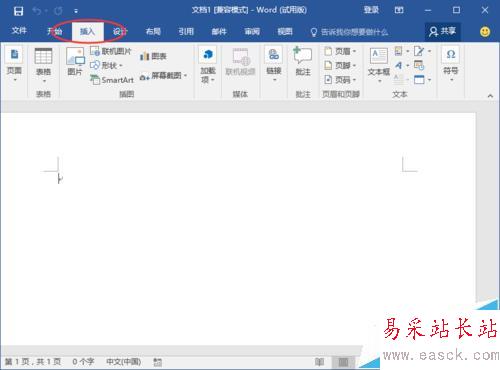Image resolution: width=500 pixels, height=370 pixels.
Task: Open the 形状 shapes dropdown
Action: (106, 65)
